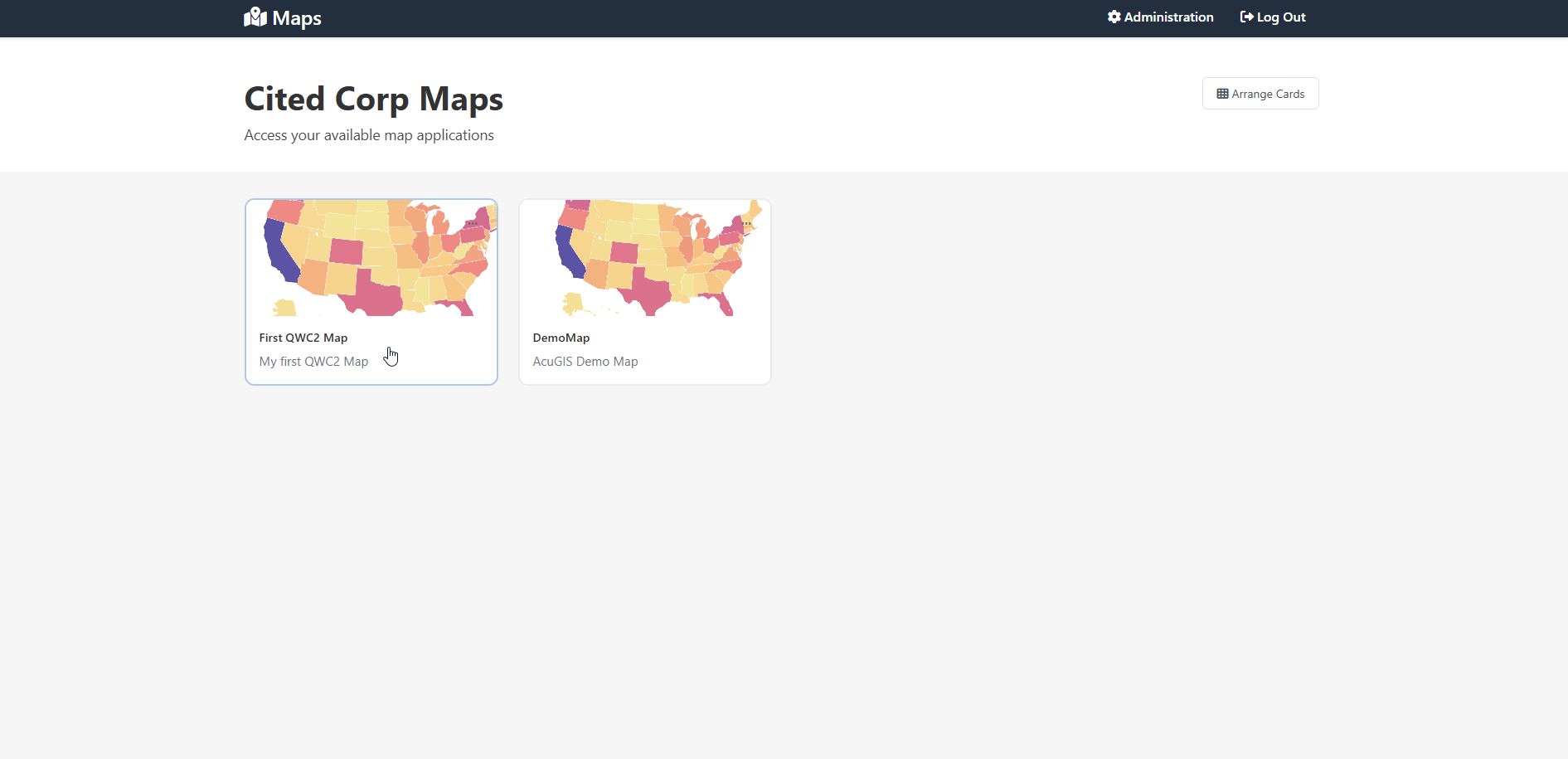Image resolution: width=1568 pixels, height=759 pixels.
Task: Click the grid icon on Arrange Cards
Action: click(1222, 94)
